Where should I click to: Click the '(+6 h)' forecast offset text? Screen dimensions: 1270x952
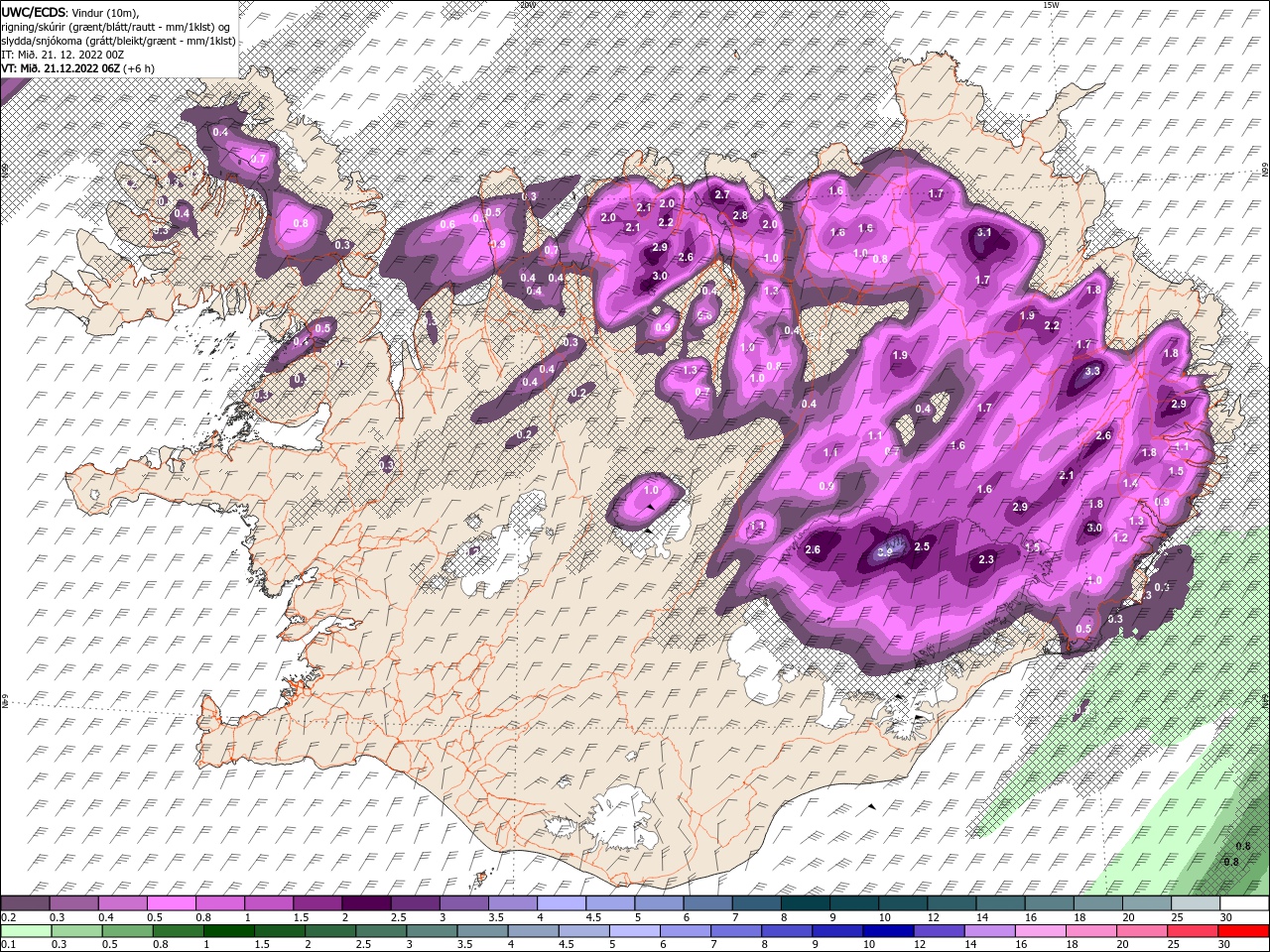[138, 68]
